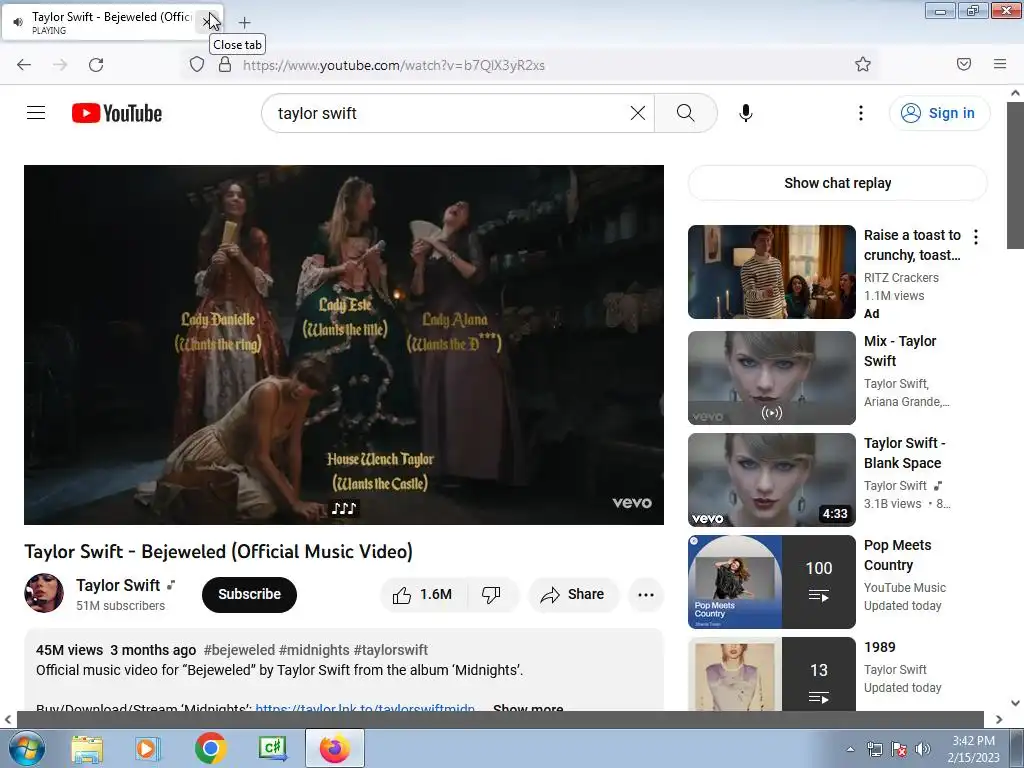The image size is (1024, 768).
Task: Open options for RITZ Crackers ad
Action: pyautogui.click(x=976, y=237)
